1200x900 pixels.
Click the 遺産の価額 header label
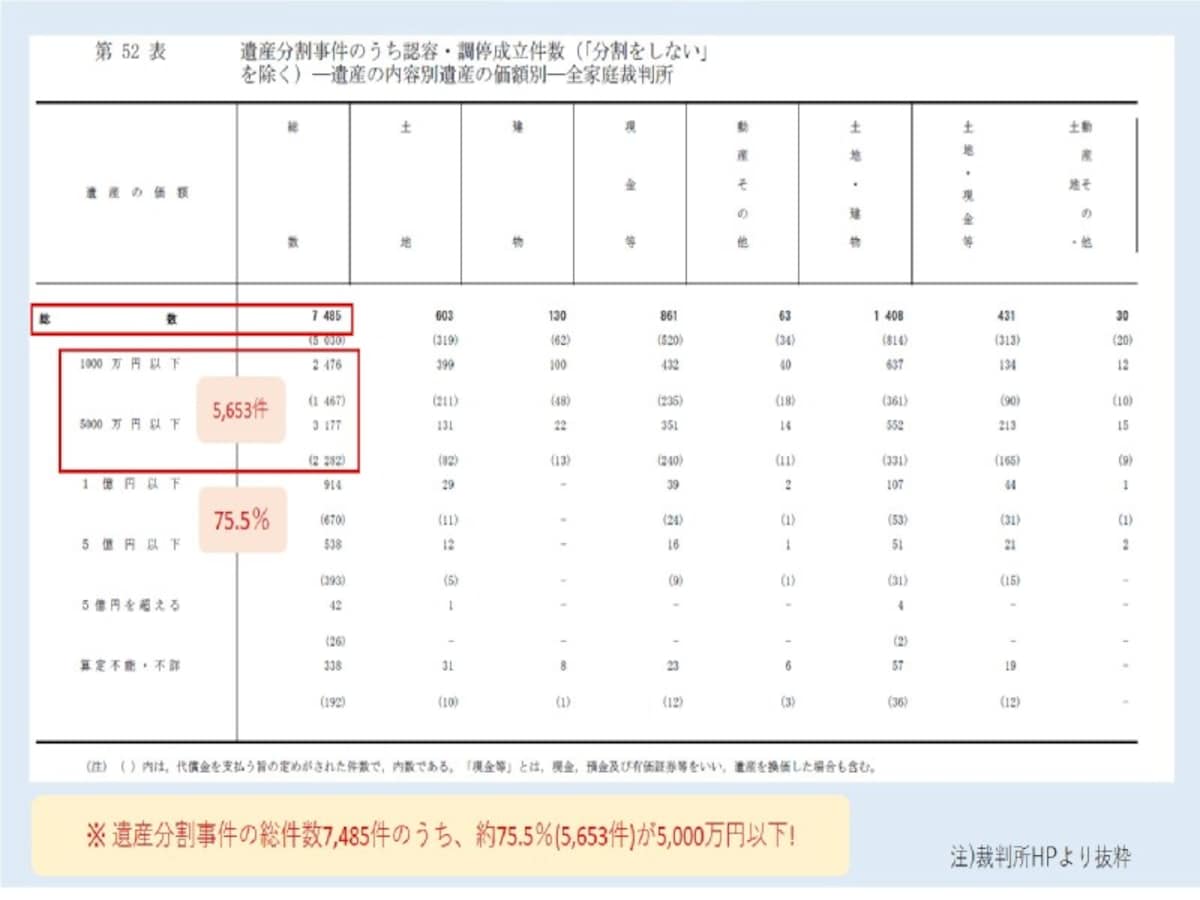coord(137,194)
